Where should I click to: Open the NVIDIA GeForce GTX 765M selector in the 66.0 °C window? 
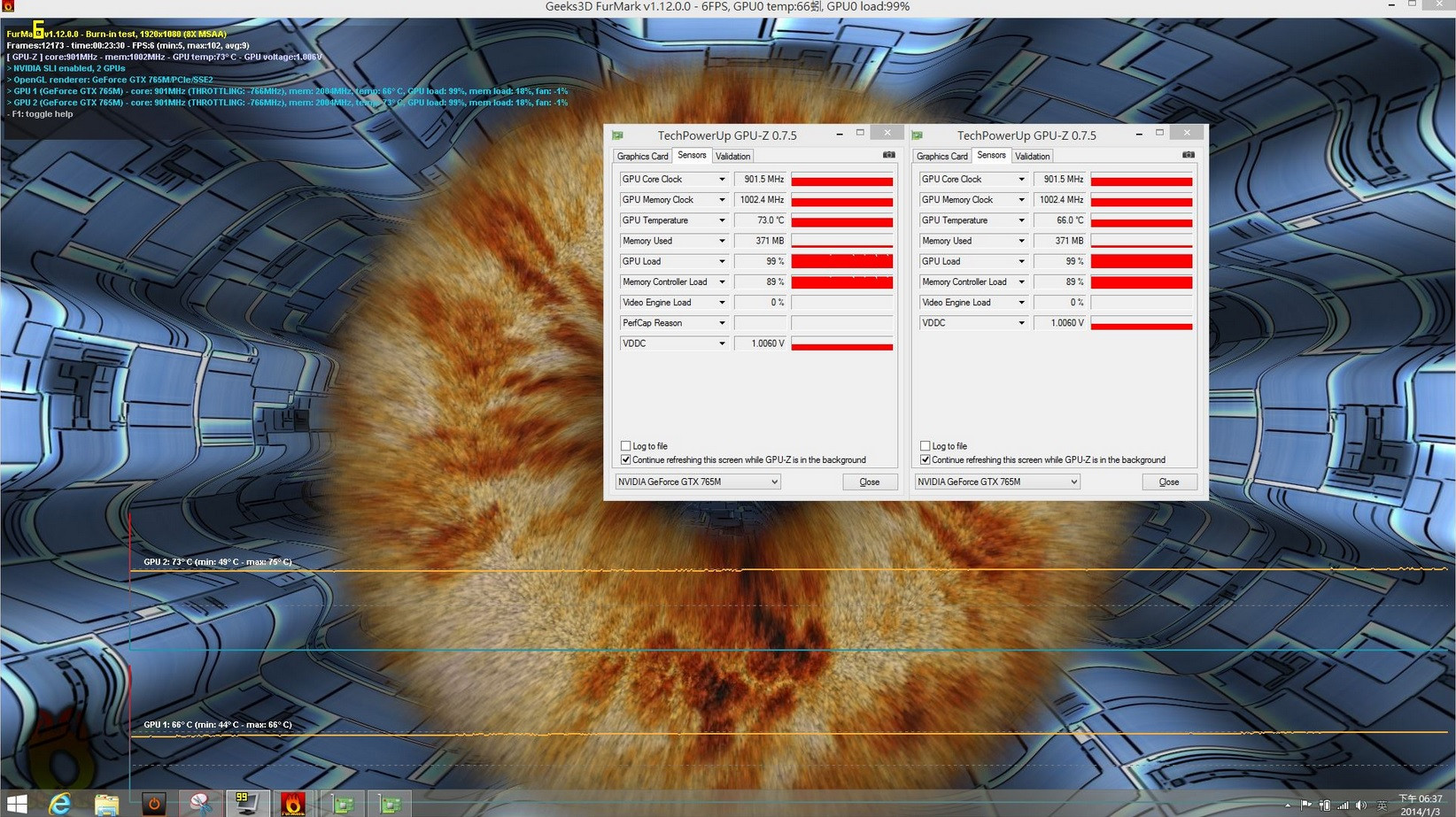pos(997,482)
